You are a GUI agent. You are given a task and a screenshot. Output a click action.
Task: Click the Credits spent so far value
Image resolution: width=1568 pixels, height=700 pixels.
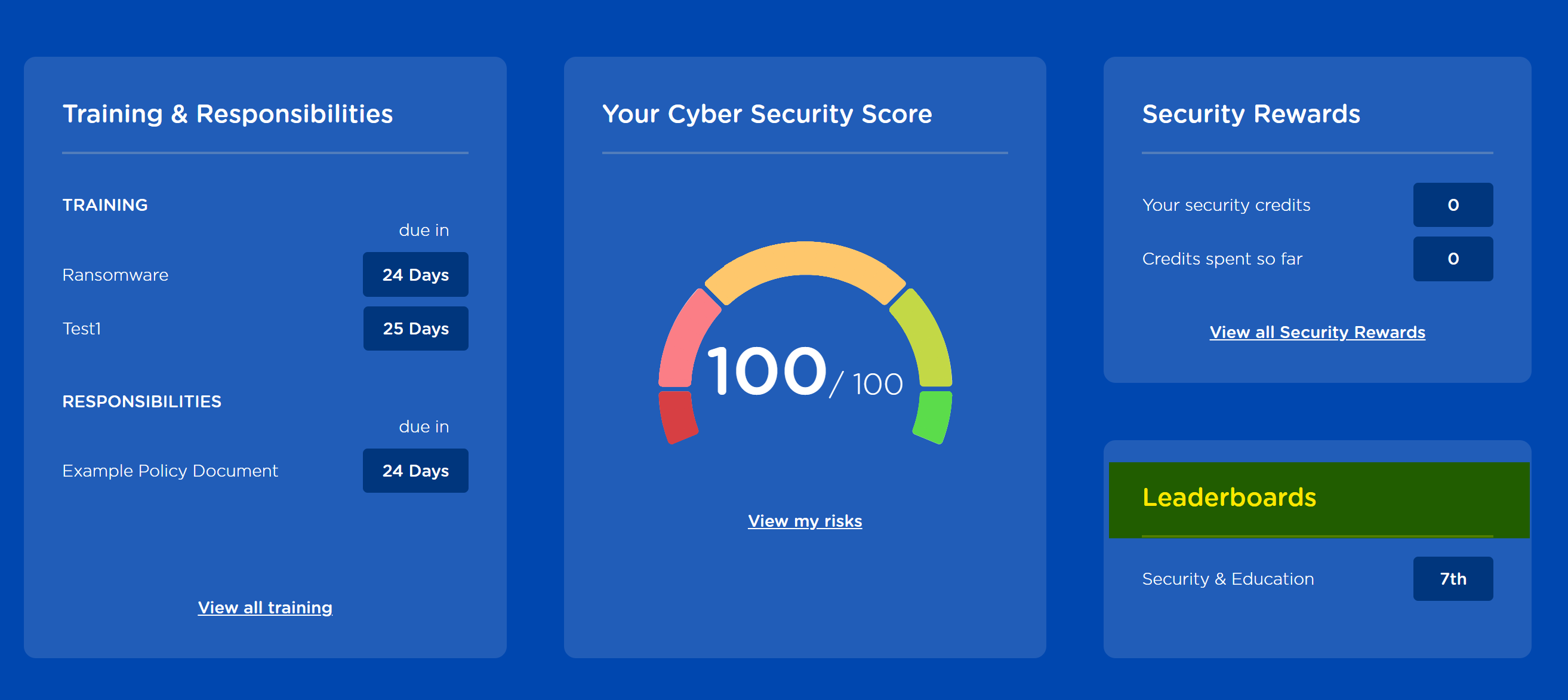[x=1453, y=258]
